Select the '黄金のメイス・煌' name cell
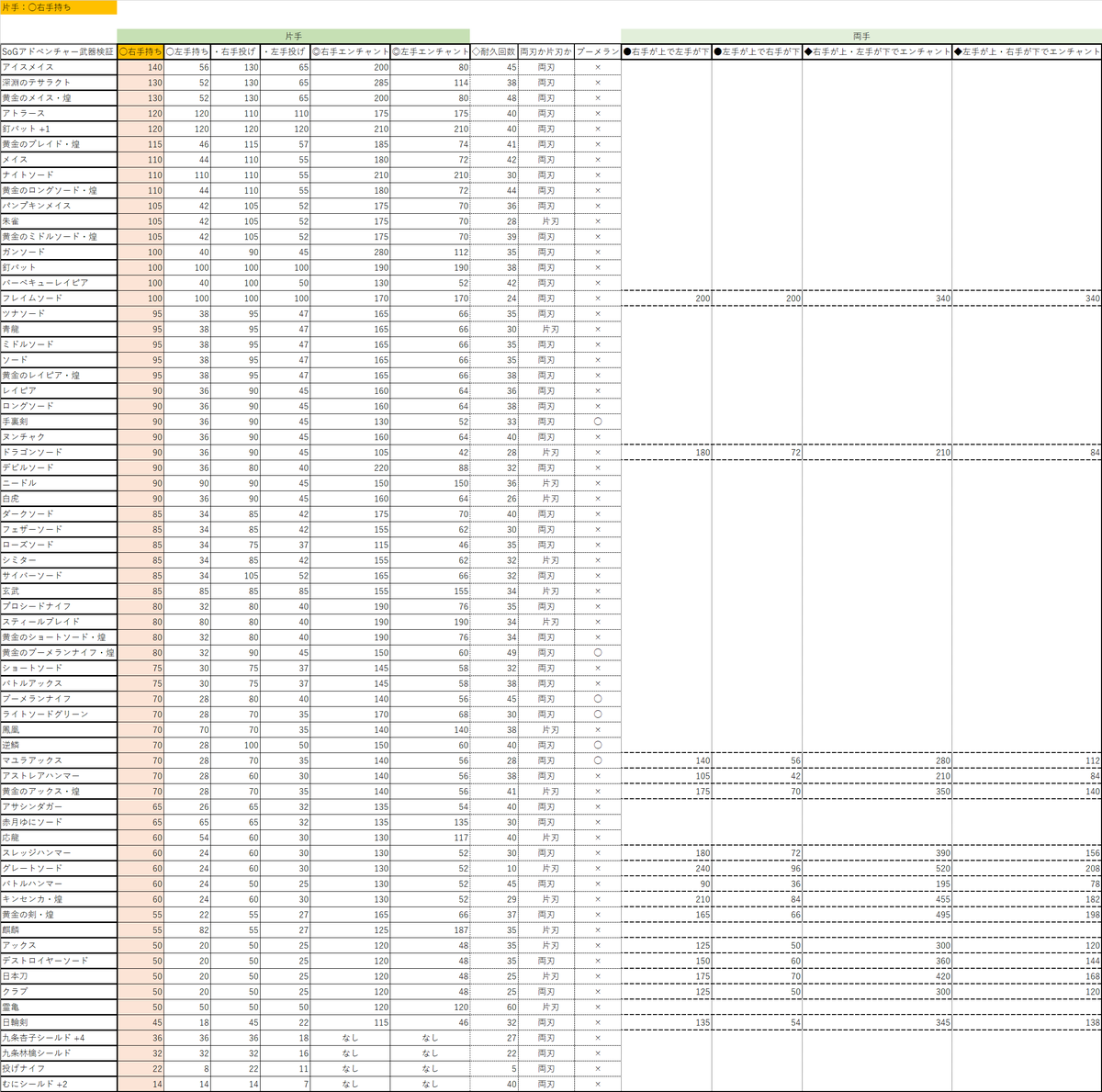 59,98
